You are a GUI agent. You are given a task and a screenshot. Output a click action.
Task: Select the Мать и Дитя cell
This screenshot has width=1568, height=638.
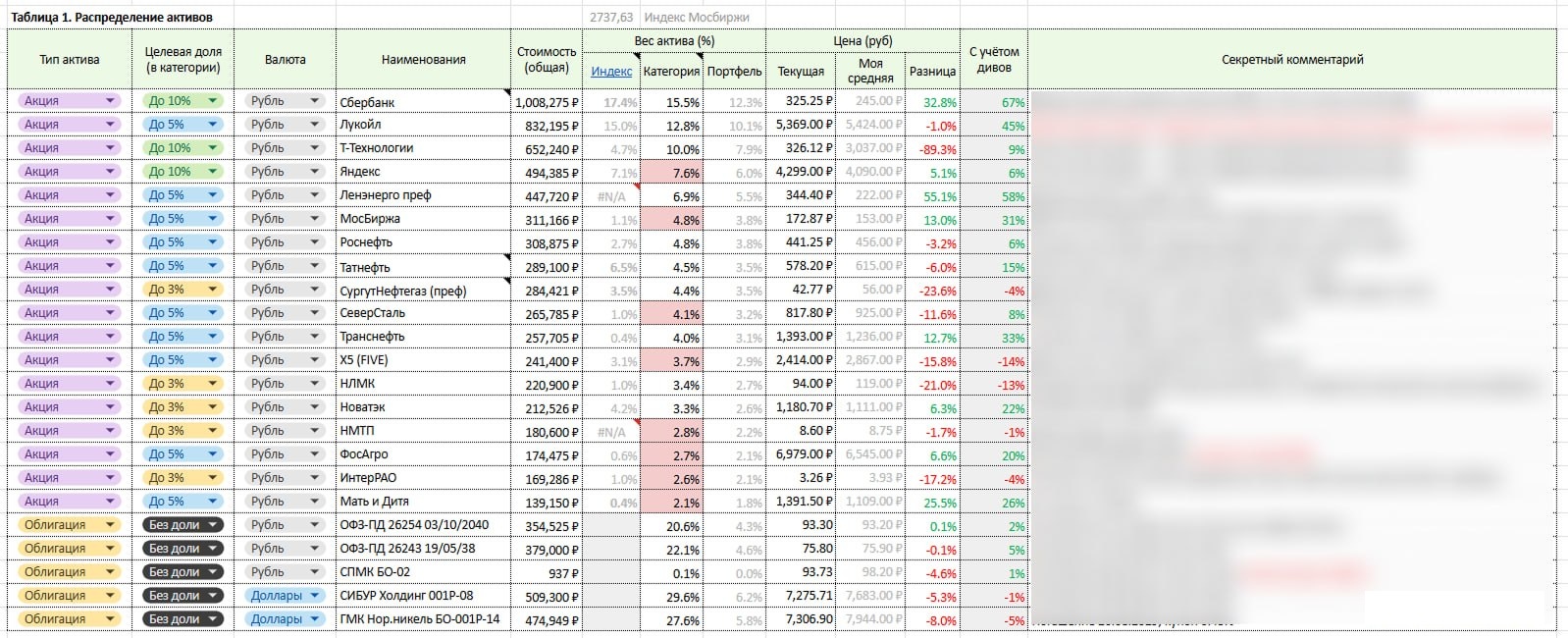coord(424,502)
